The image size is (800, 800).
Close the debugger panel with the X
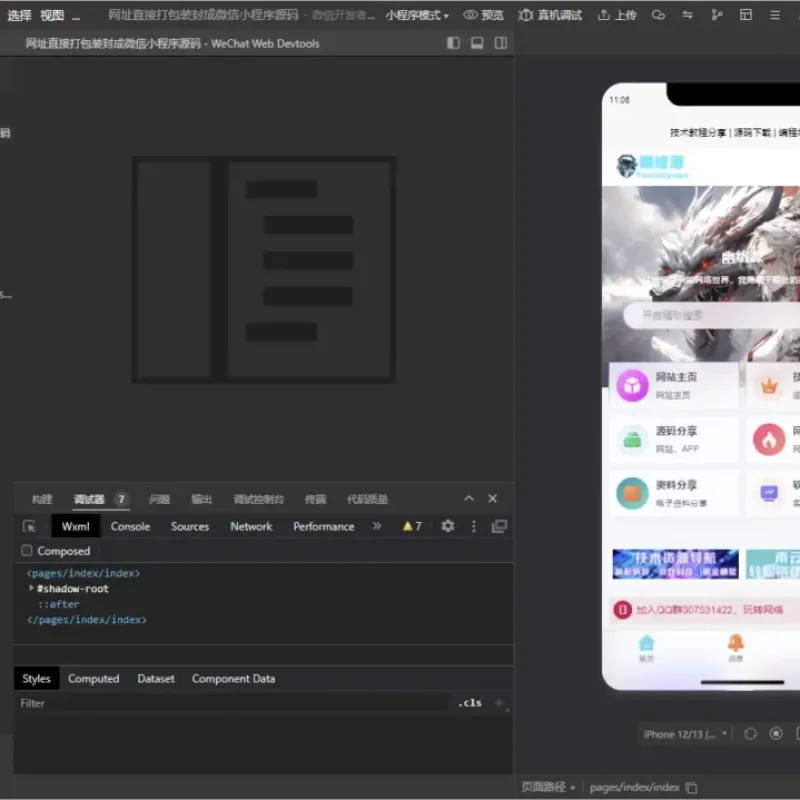[x=492, y=498]
